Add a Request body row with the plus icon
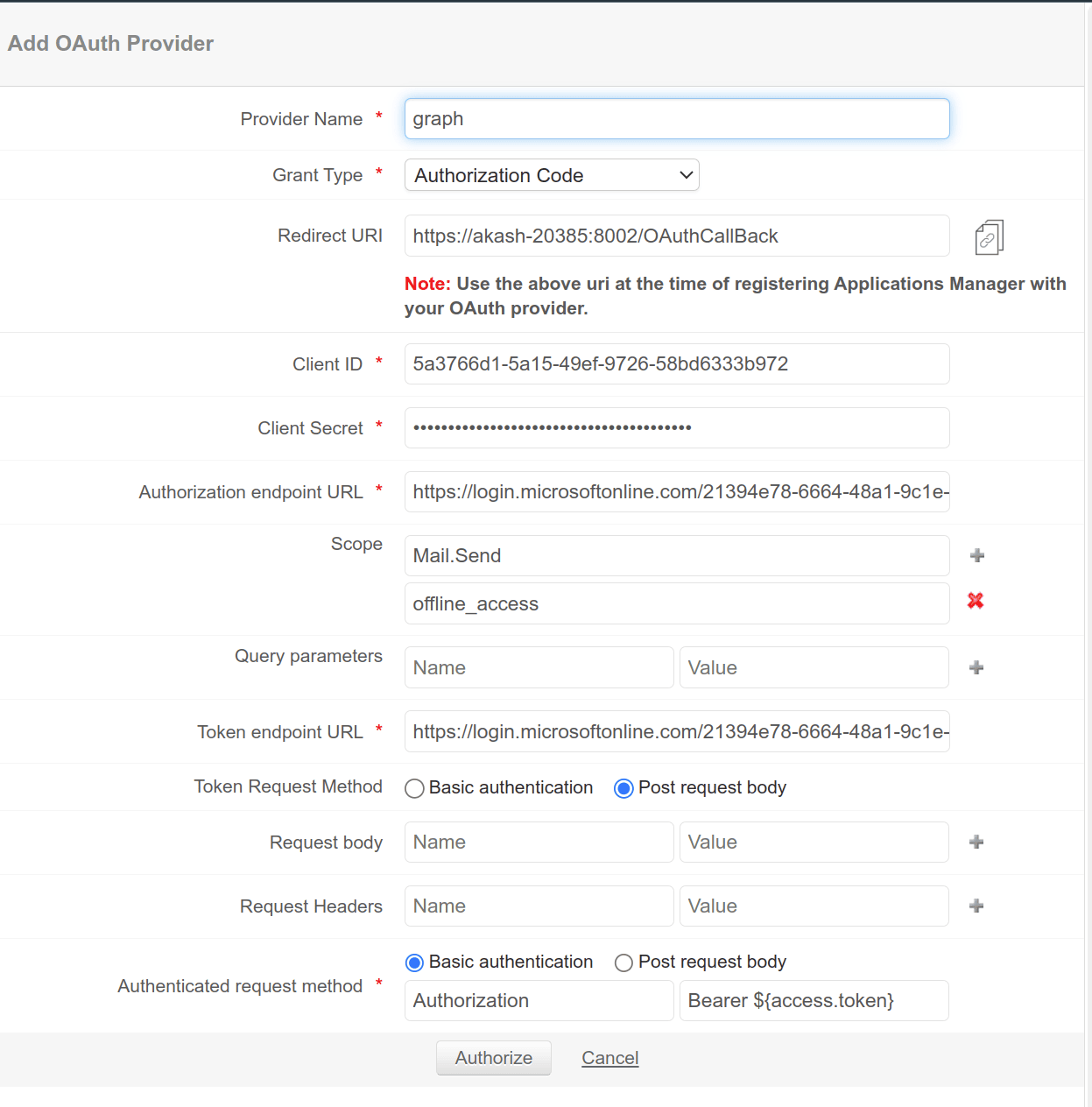The width and height of the screenshot is (1092, 1107). click(976, 842)
